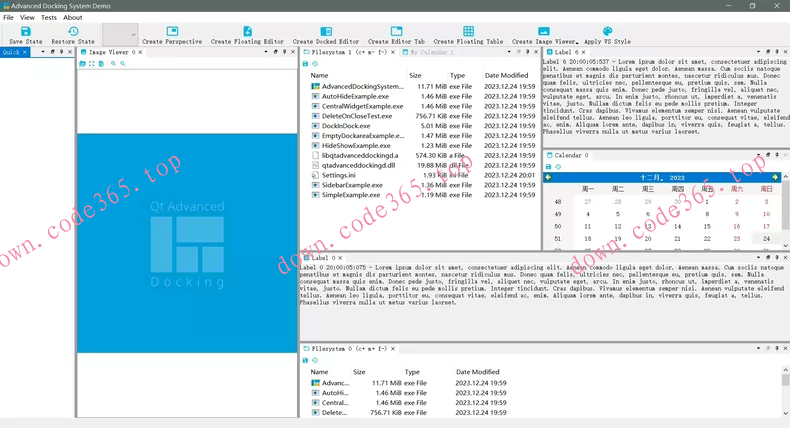Click the Save State toolbar icon

coord(26,32)
